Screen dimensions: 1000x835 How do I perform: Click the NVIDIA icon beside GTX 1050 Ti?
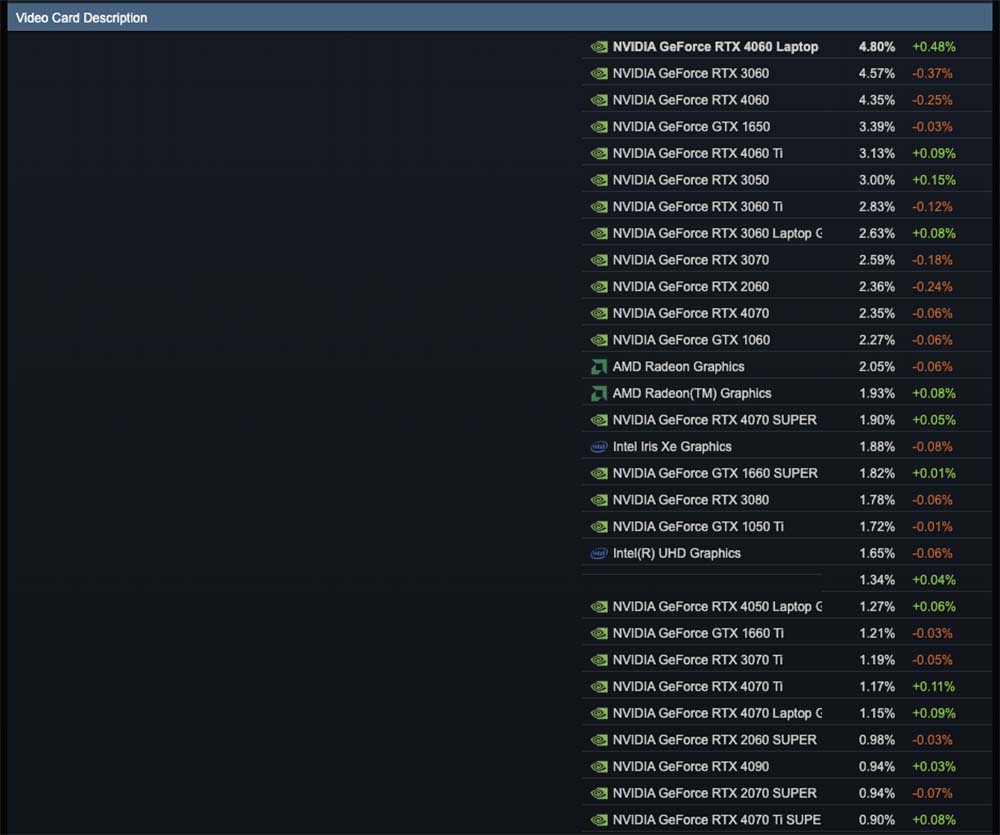point(599,527)
